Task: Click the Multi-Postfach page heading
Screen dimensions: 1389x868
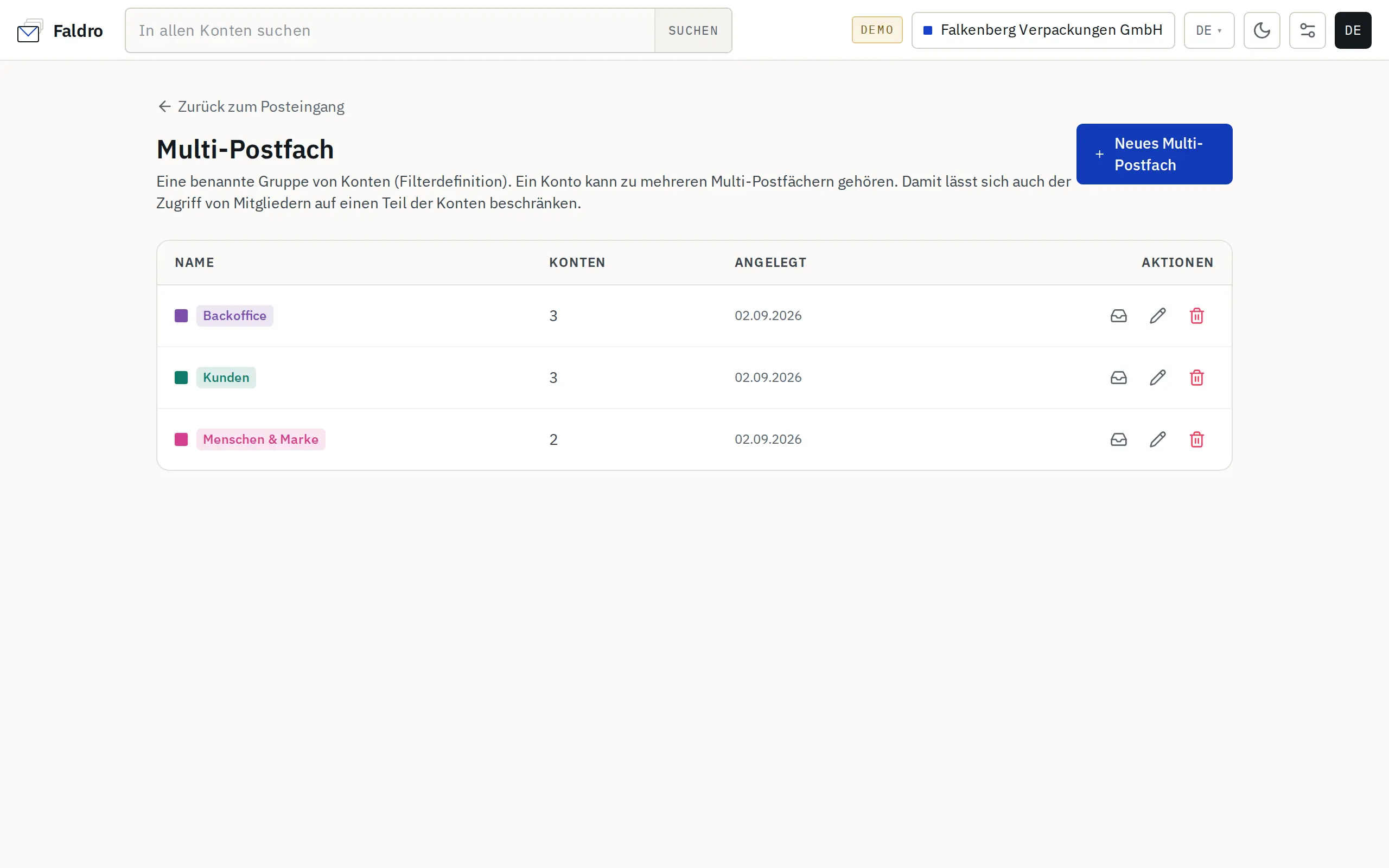Action: pos(245,149)
